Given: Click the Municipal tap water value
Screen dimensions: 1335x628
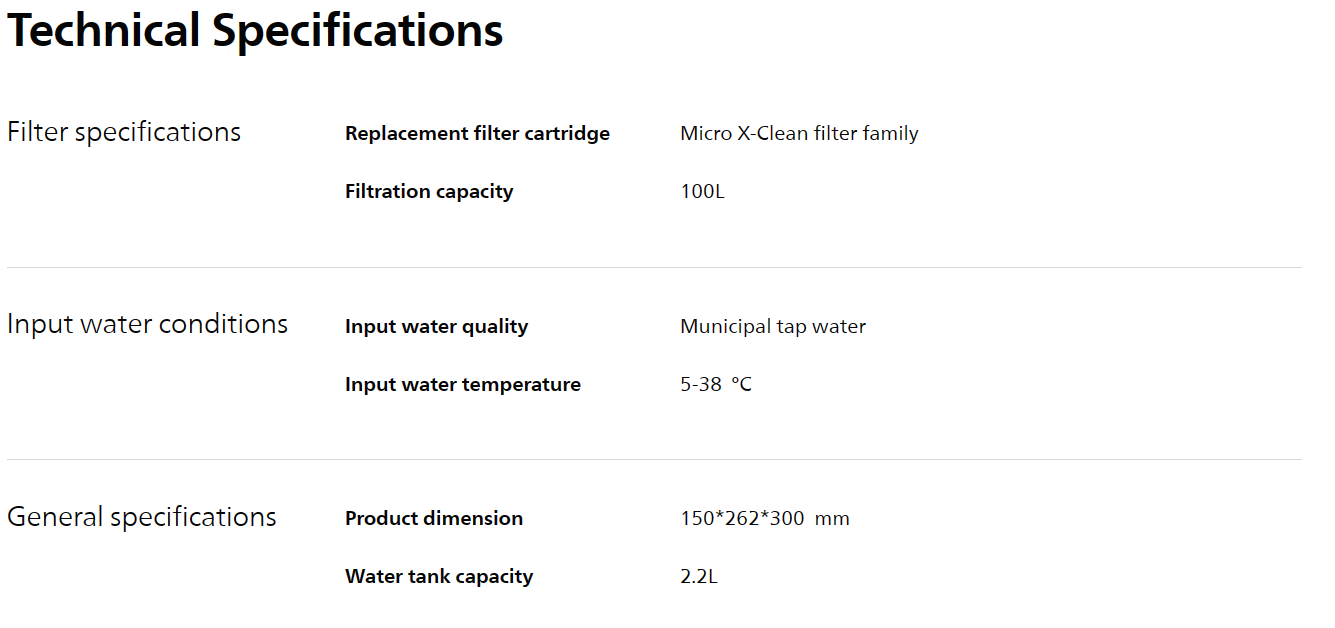Looking at the screenshot, I should tap(773, 326).
